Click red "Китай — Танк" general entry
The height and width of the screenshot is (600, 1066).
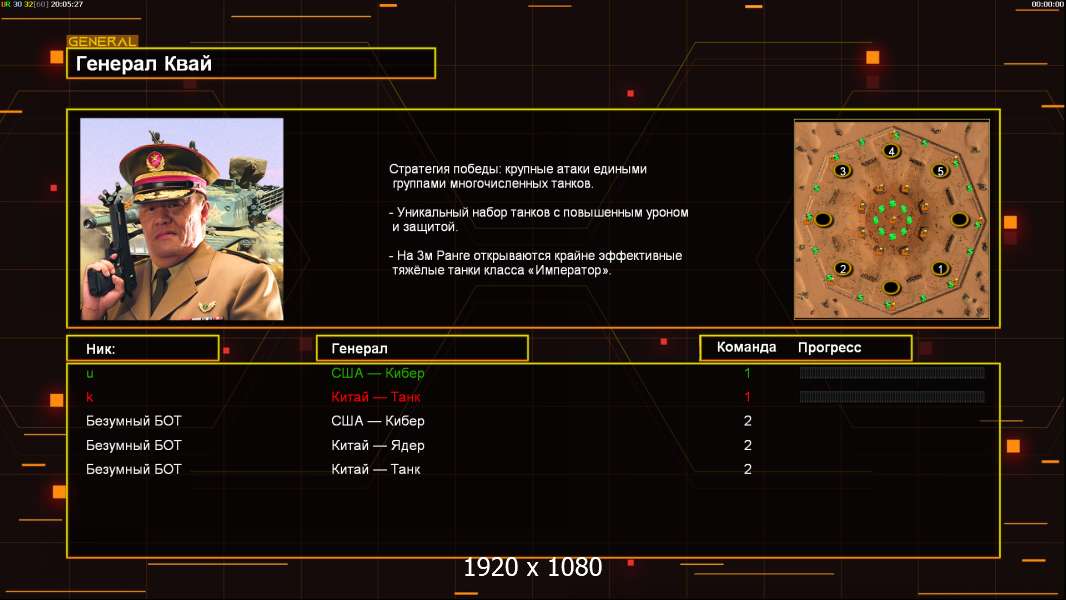pos(376,397)
